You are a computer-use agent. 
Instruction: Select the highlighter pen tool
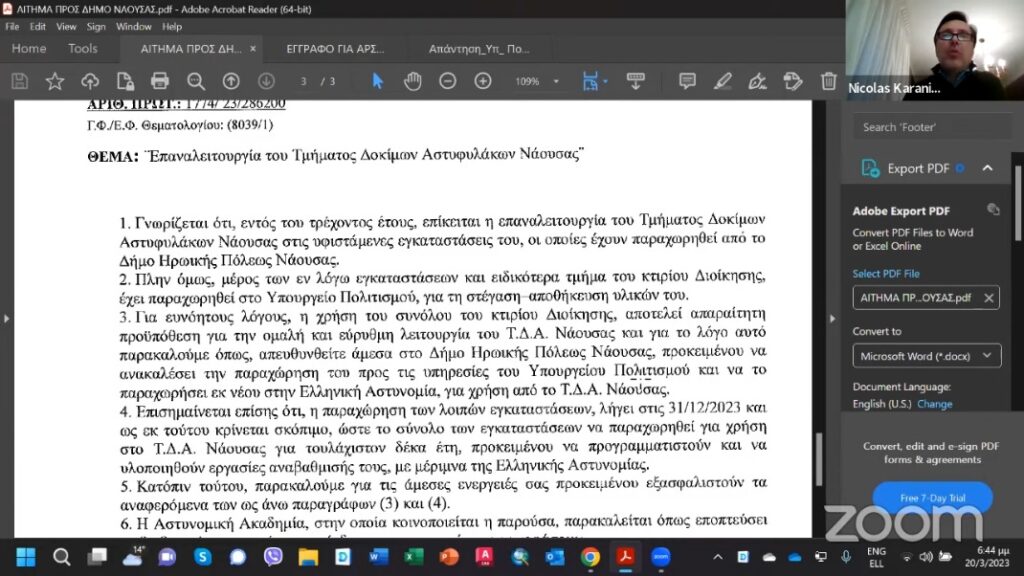pos(722,81)
